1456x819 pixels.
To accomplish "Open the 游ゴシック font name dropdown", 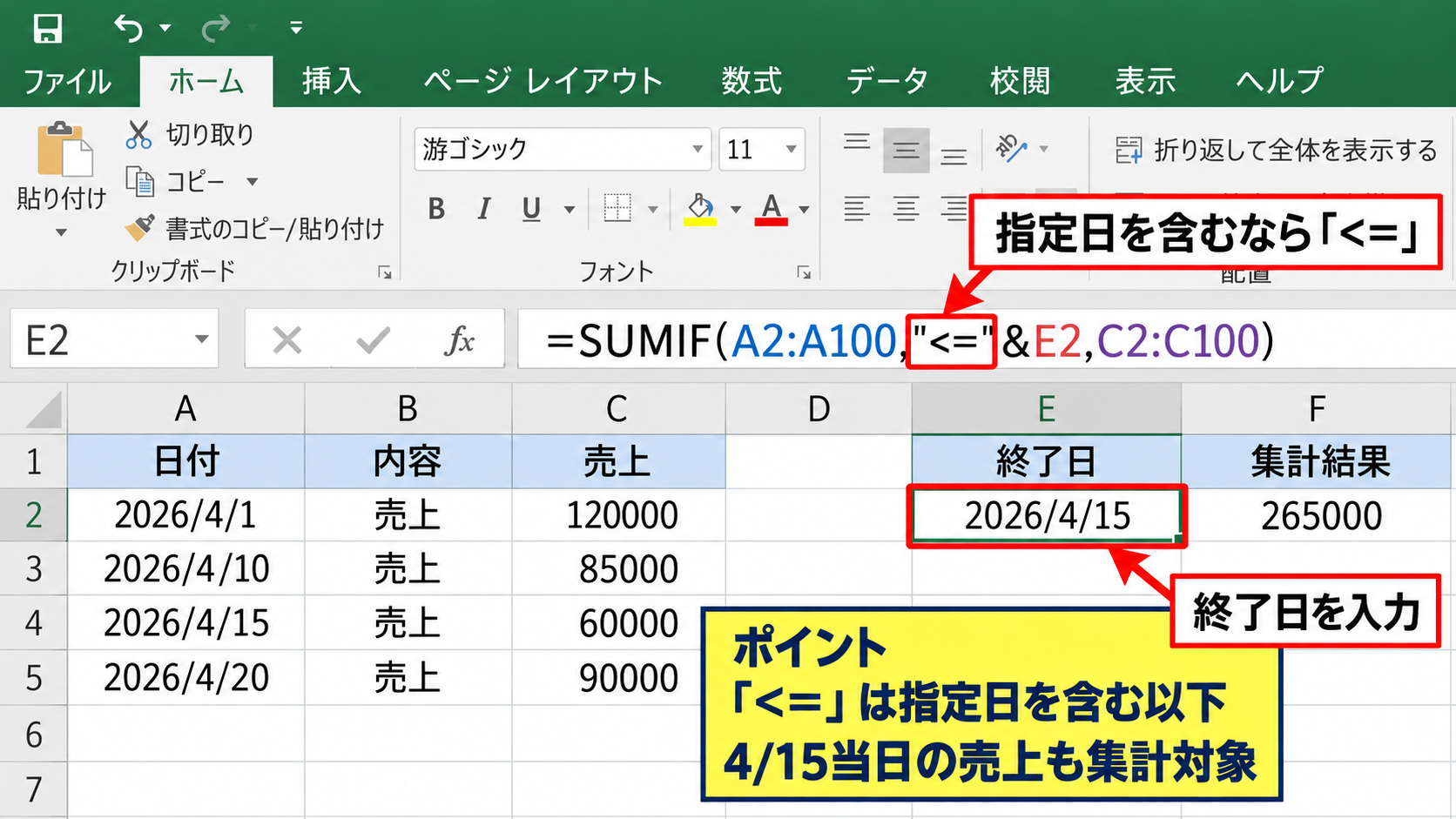I will 698,149.
